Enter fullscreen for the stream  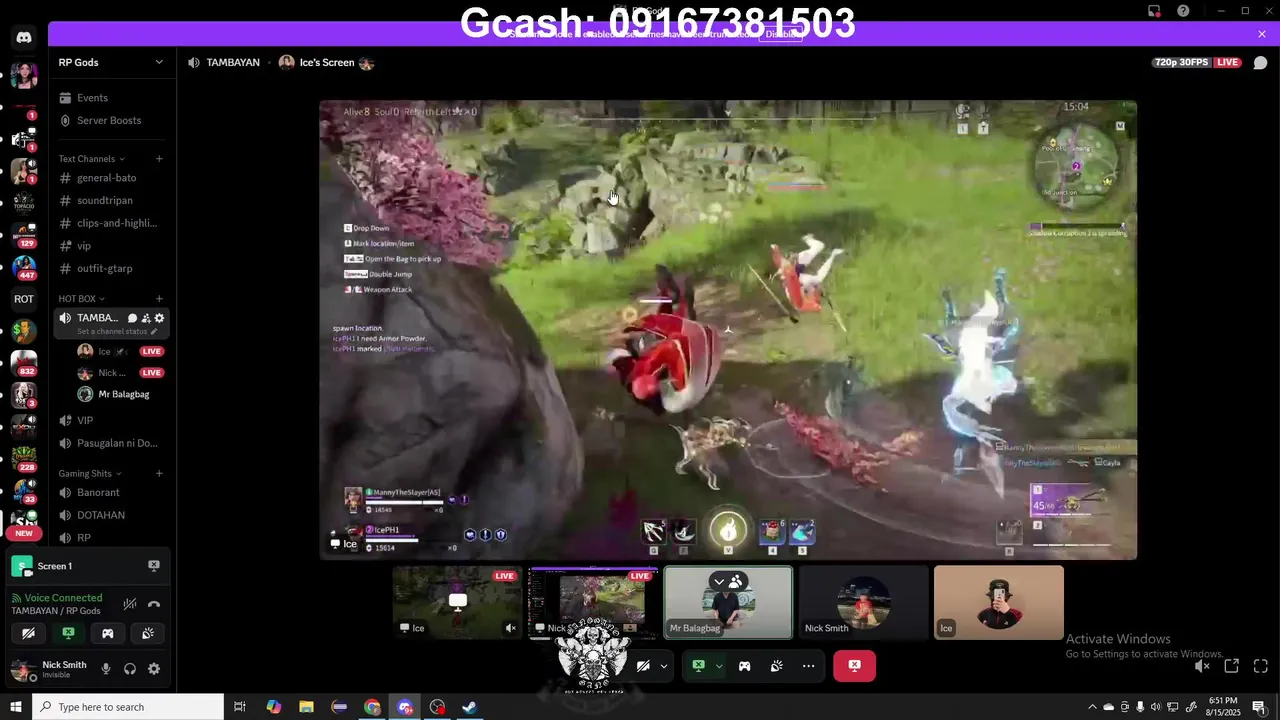point(1261,666)
